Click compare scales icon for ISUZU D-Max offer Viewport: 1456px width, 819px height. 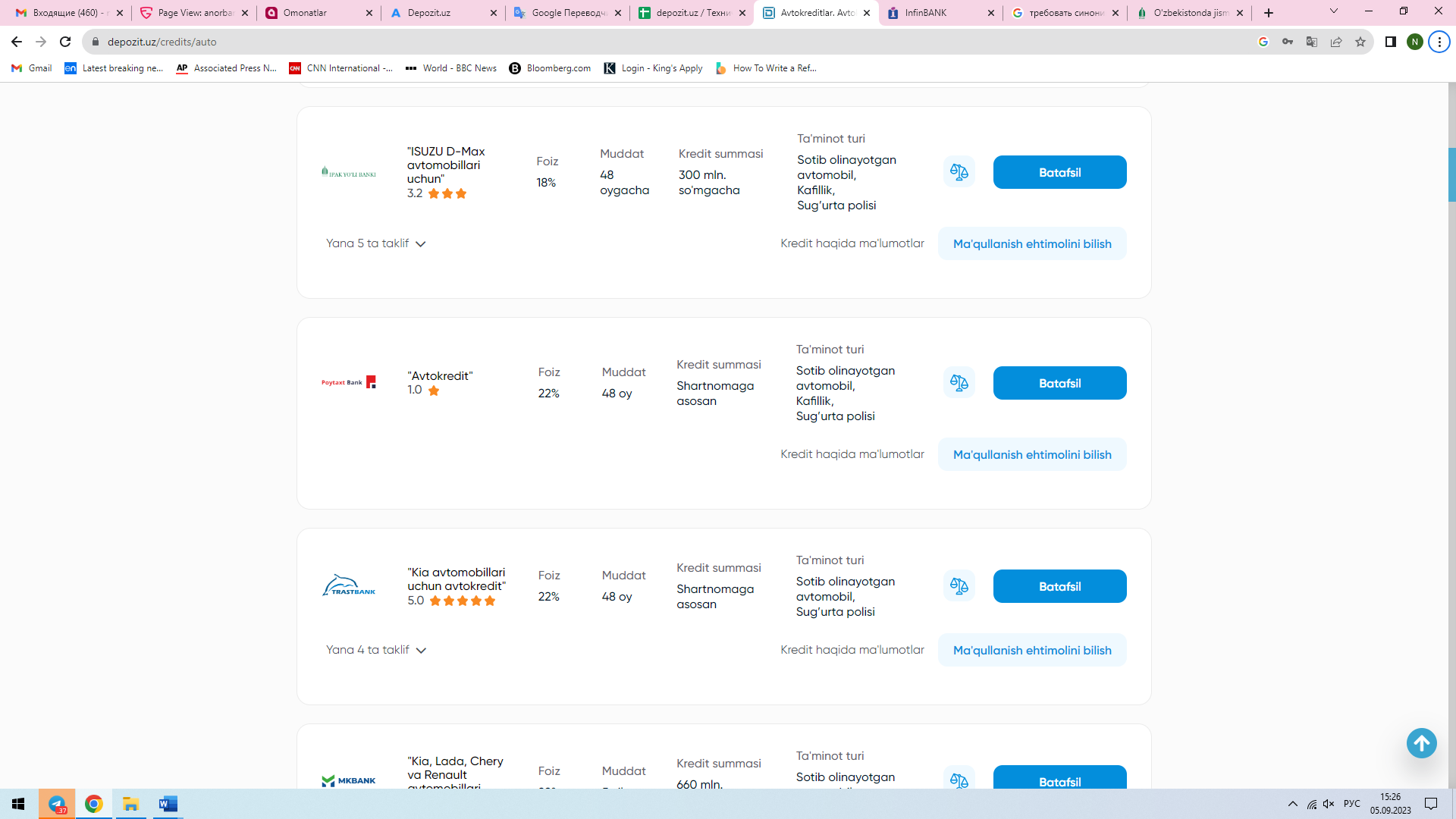pyautogui.click(x=959, y=172)
